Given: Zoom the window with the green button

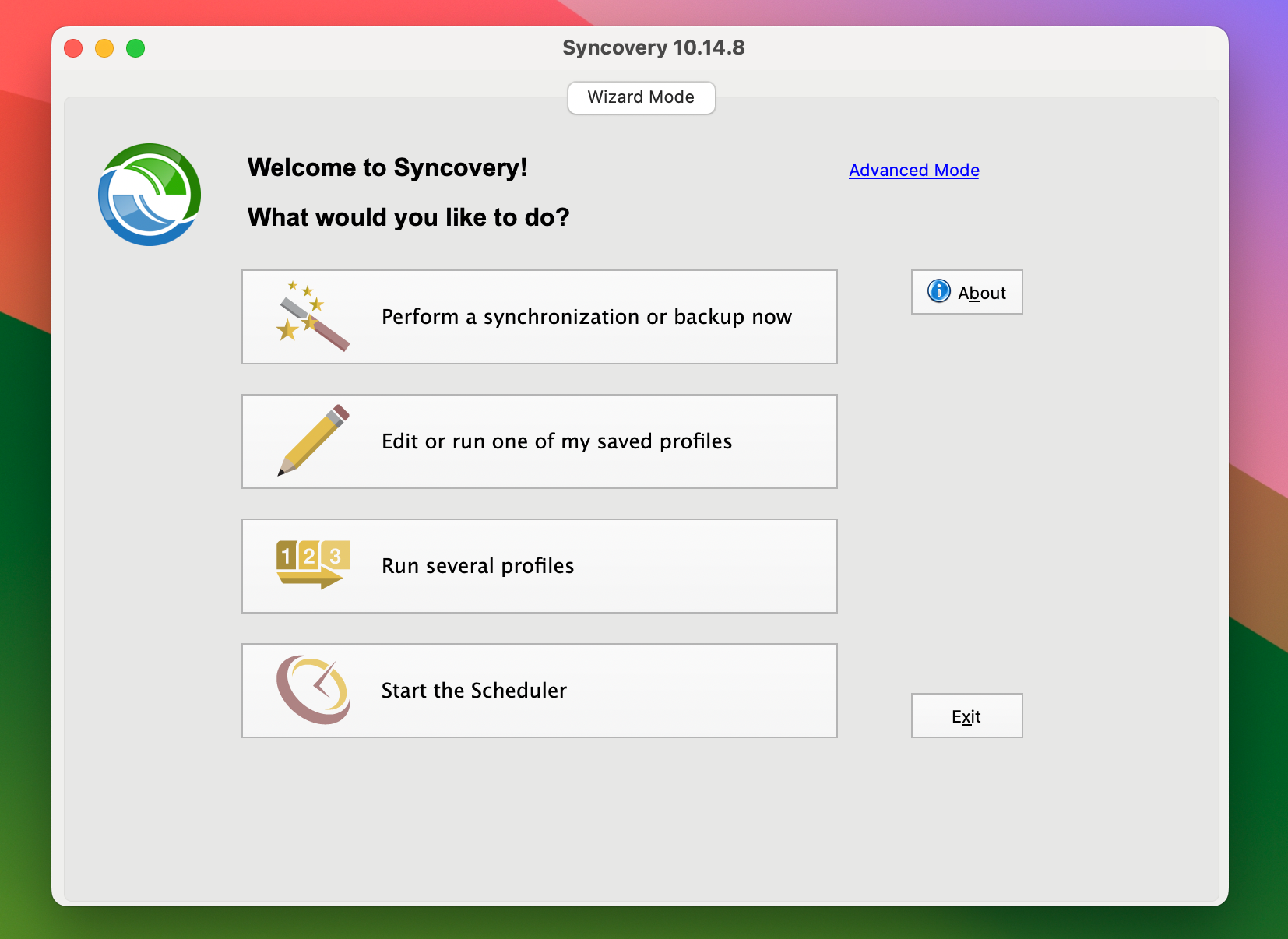Looking at the screenshot, I should click(135, 48).
